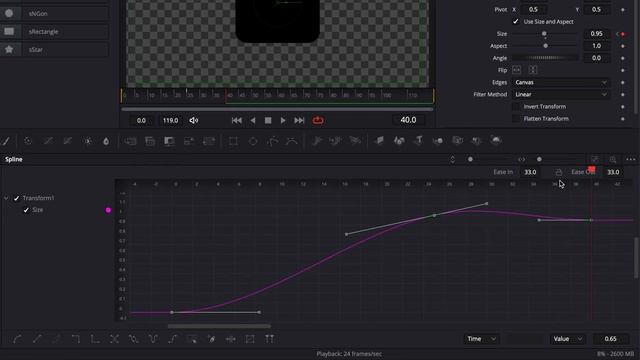Jump to first frame of playback
The width and height of the screenshot is (640, 360).
tap(236, 120)
